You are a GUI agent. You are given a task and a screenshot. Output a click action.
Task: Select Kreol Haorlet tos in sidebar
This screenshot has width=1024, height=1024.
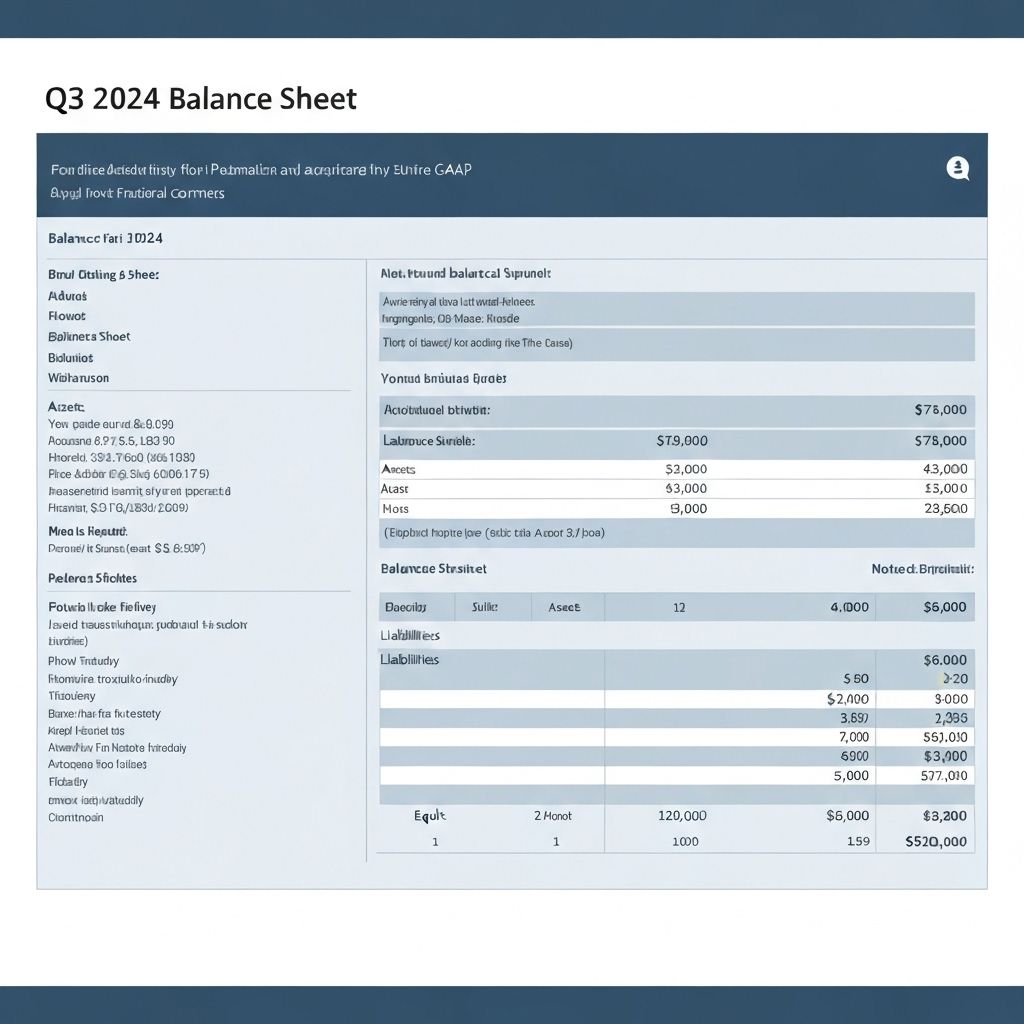[89, 731]
